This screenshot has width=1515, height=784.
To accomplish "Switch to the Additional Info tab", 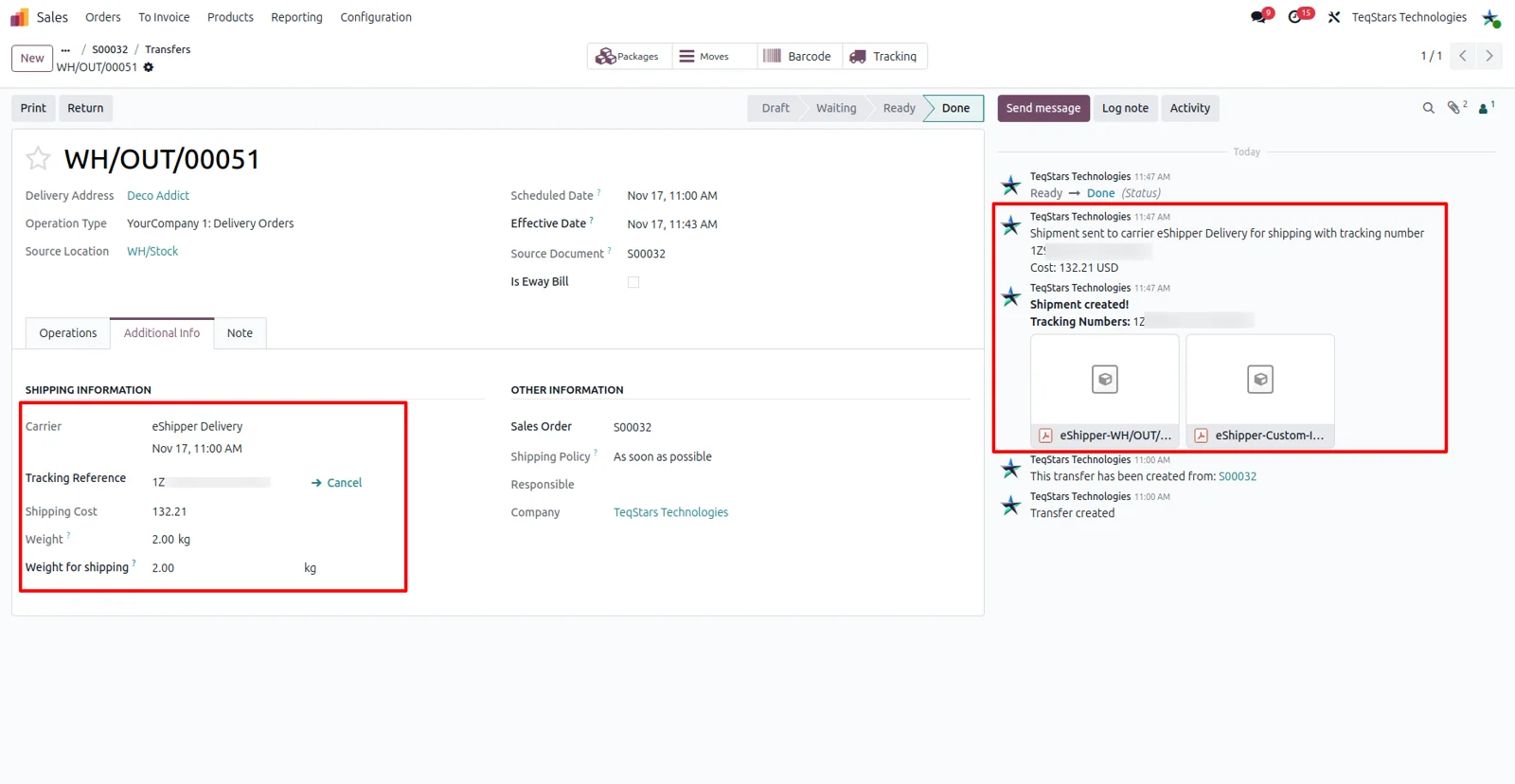I will 162,333.
